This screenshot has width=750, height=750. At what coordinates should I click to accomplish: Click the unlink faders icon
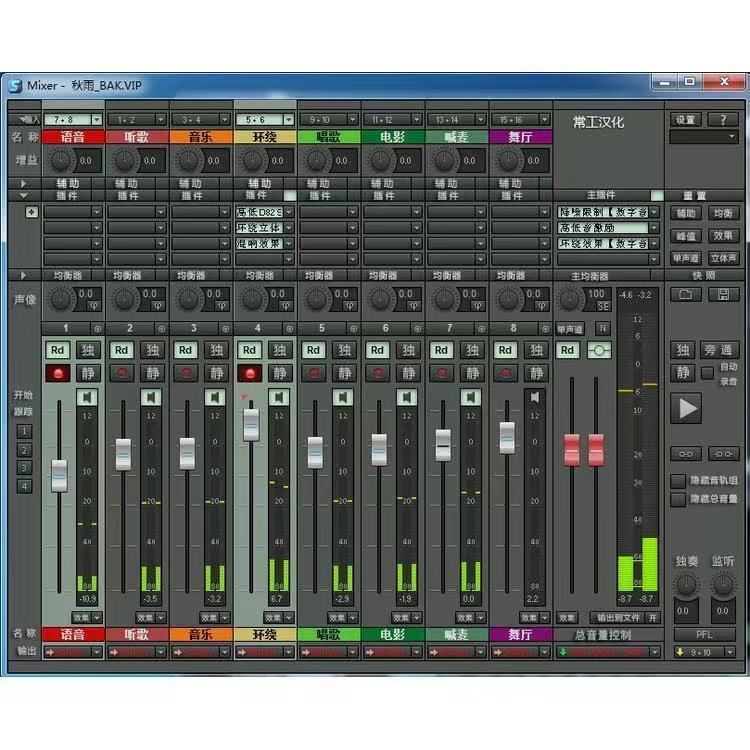[723, 453]
